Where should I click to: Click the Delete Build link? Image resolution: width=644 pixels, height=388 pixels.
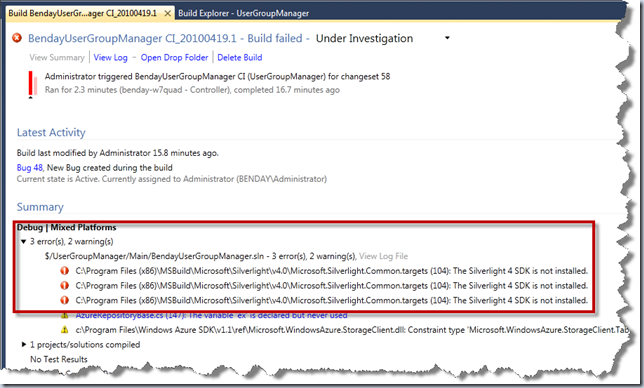(x=240, y=57)
